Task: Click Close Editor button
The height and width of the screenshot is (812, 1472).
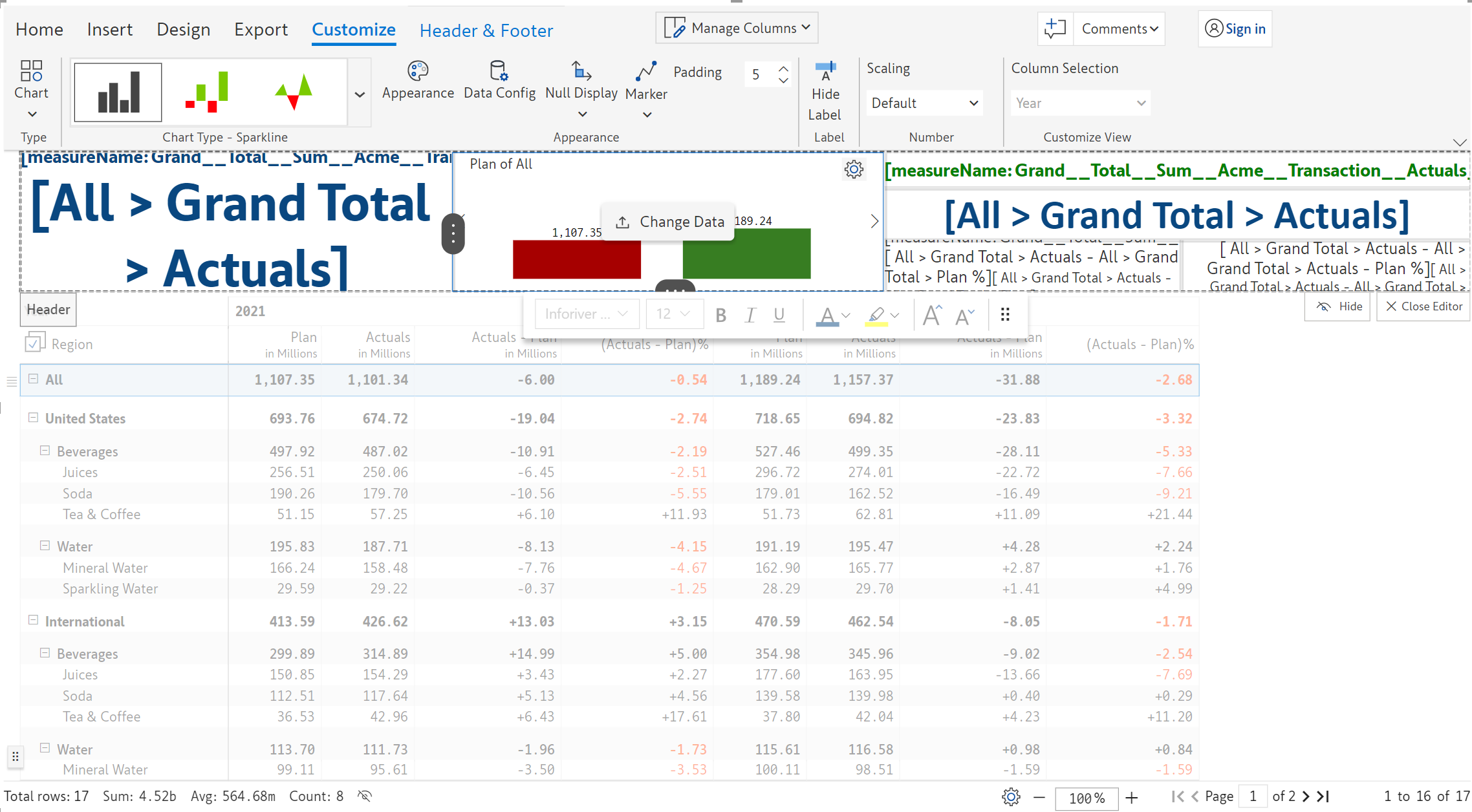Action: pos(1423,306)
